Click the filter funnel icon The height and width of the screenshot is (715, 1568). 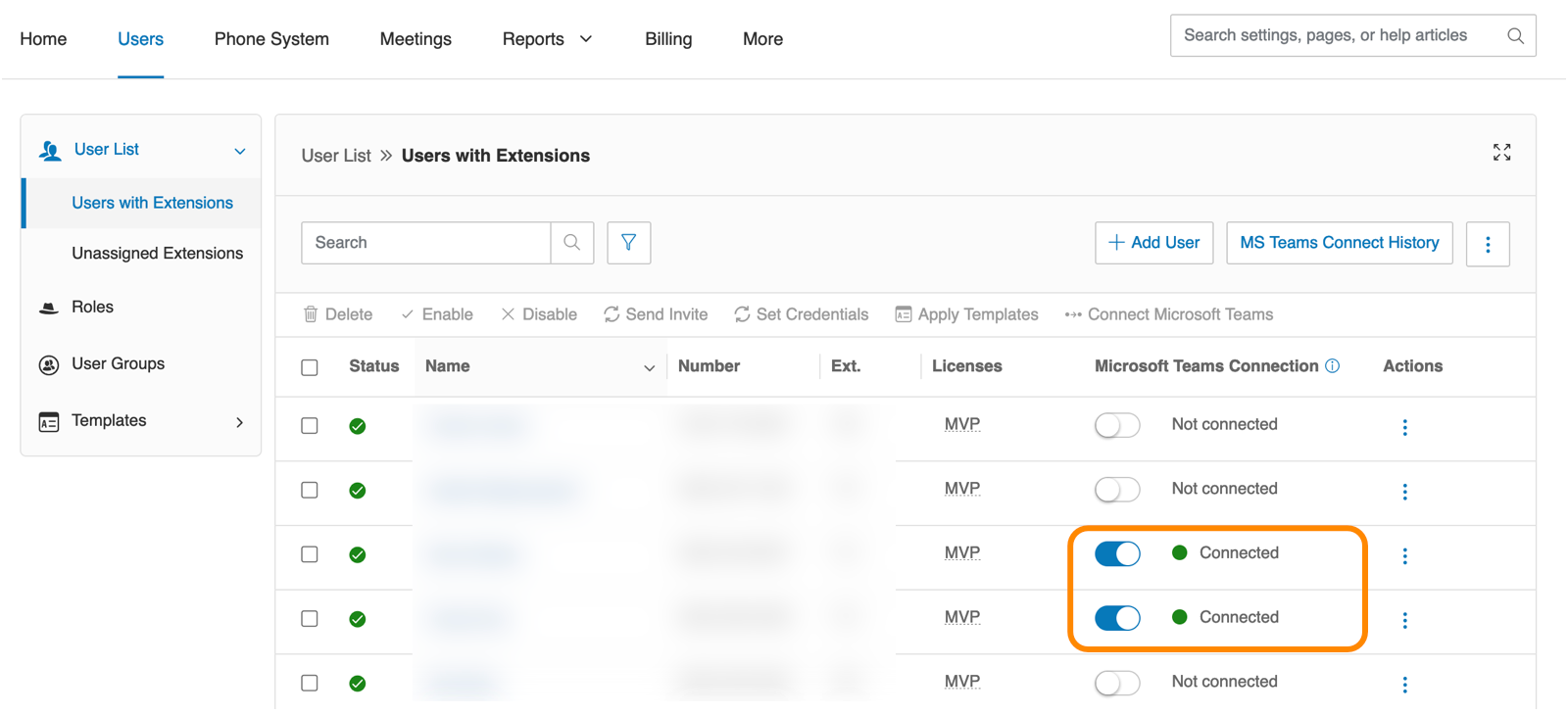coord(629,243)
